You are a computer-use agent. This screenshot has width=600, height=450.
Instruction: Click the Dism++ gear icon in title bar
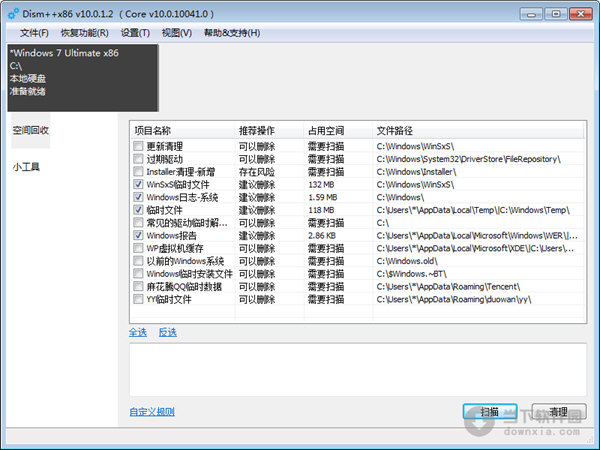tap(13, 14)
